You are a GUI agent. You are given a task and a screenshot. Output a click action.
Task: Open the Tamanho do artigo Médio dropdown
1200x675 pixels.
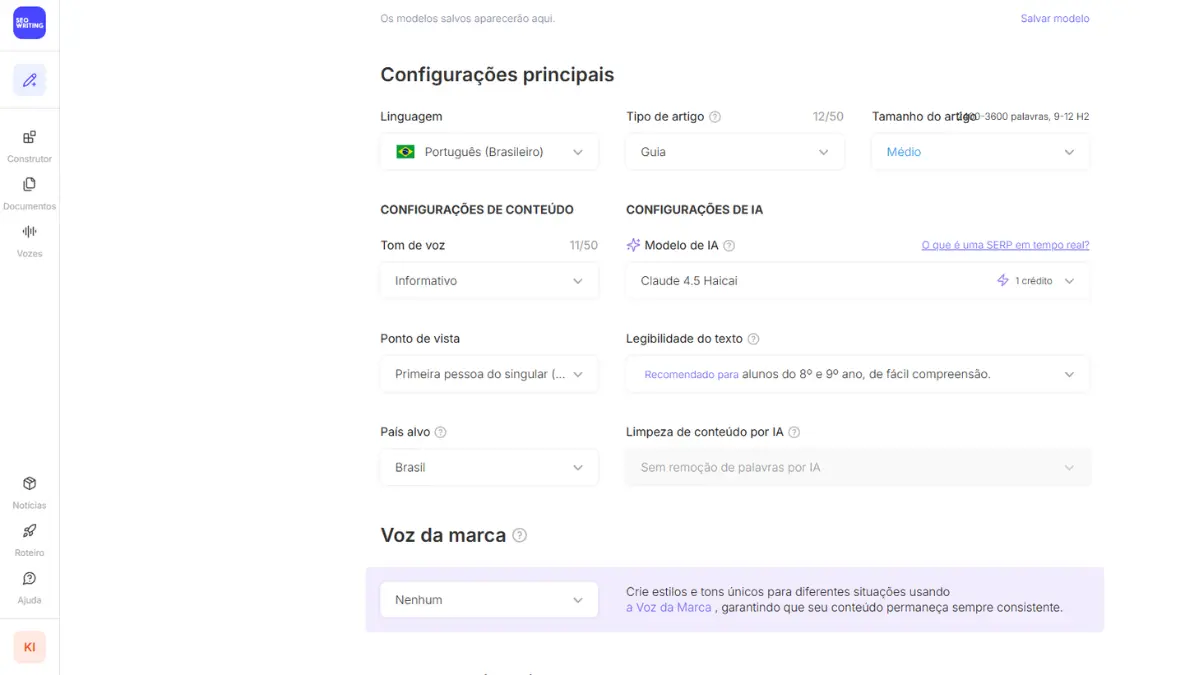980,152
